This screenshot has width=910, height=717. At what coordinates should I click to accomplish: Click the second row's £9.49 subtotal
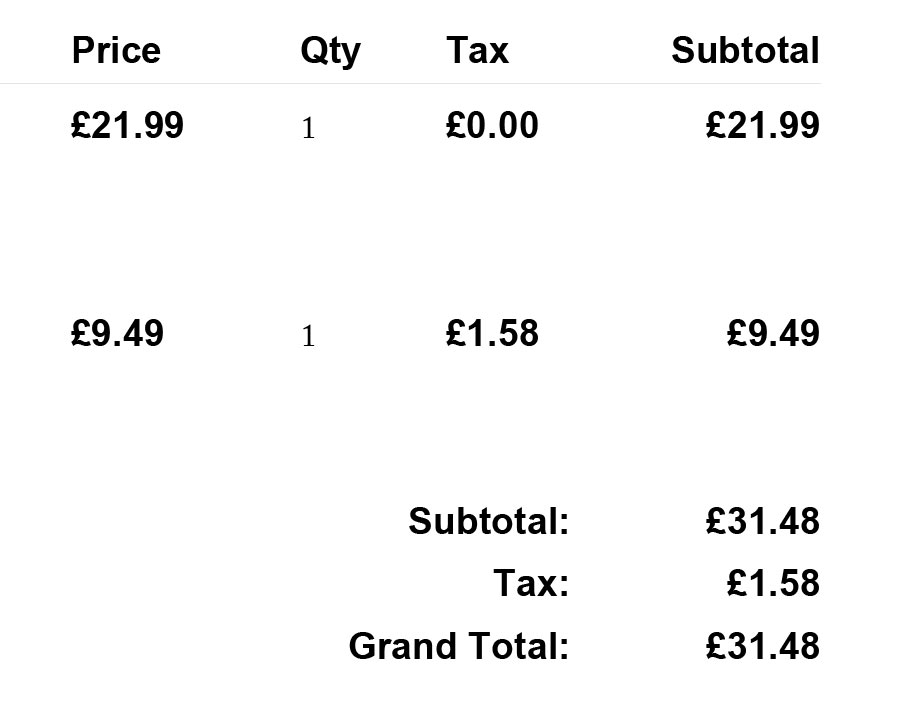773,333
